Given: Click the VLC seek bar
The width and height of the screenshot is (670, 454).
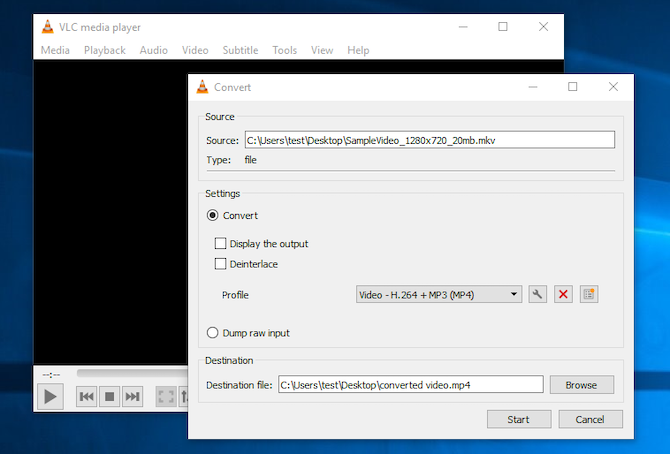Looking at the screenshot, I should click(x=132, y=373).
